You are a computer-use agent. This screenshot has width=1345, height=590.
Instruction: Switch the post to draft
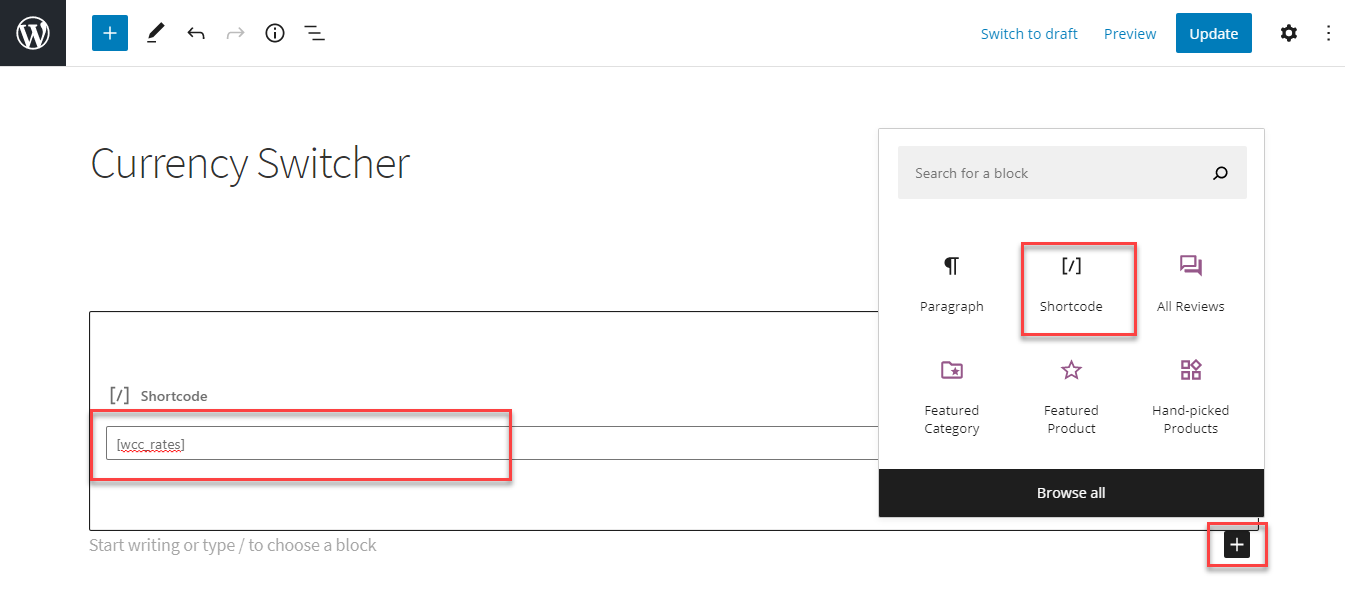click(x=1029, y=33)
